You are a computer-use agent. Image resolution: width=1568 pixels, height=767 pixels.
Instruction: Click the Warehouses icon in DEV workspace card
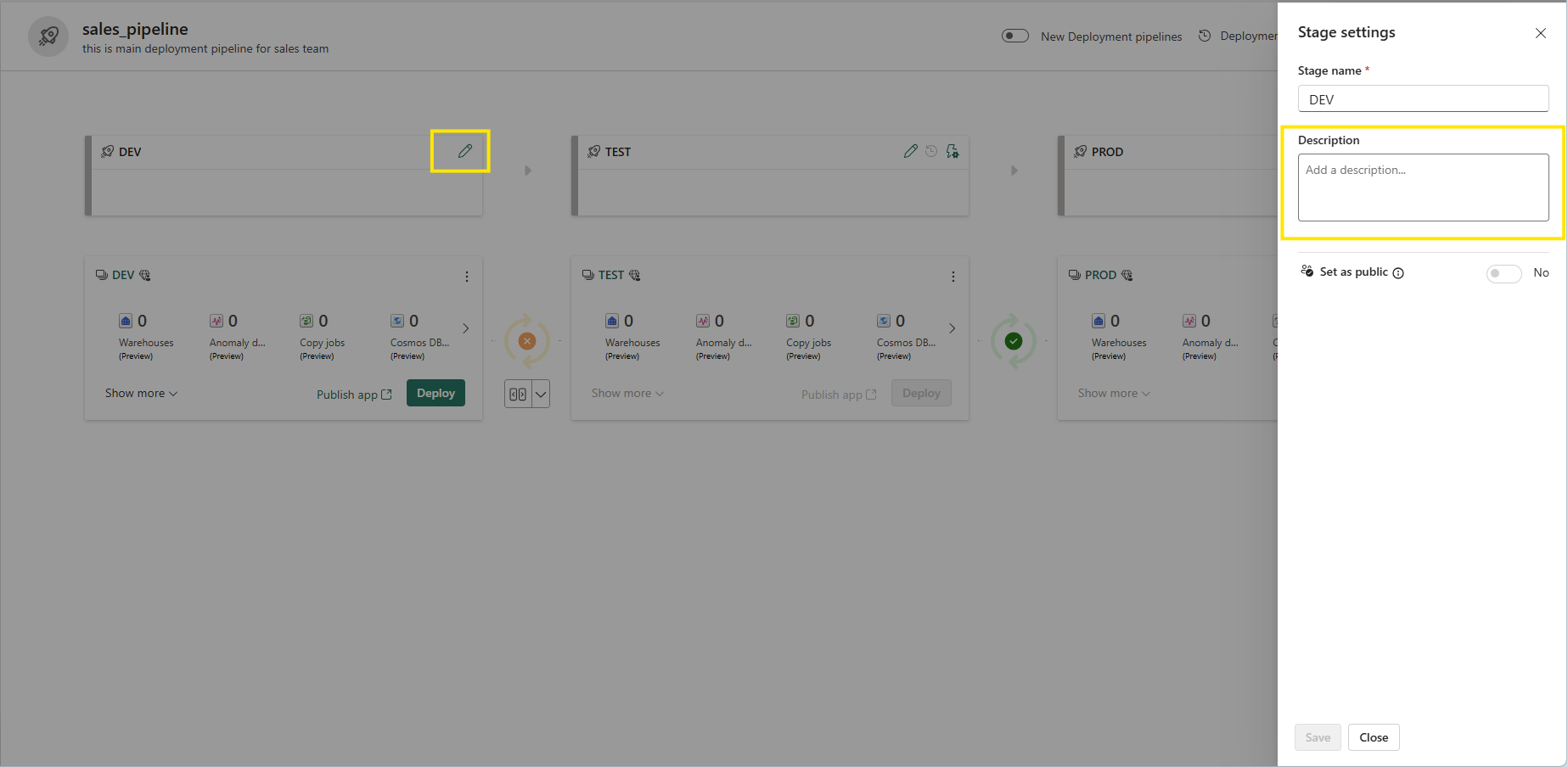(126, 321)
